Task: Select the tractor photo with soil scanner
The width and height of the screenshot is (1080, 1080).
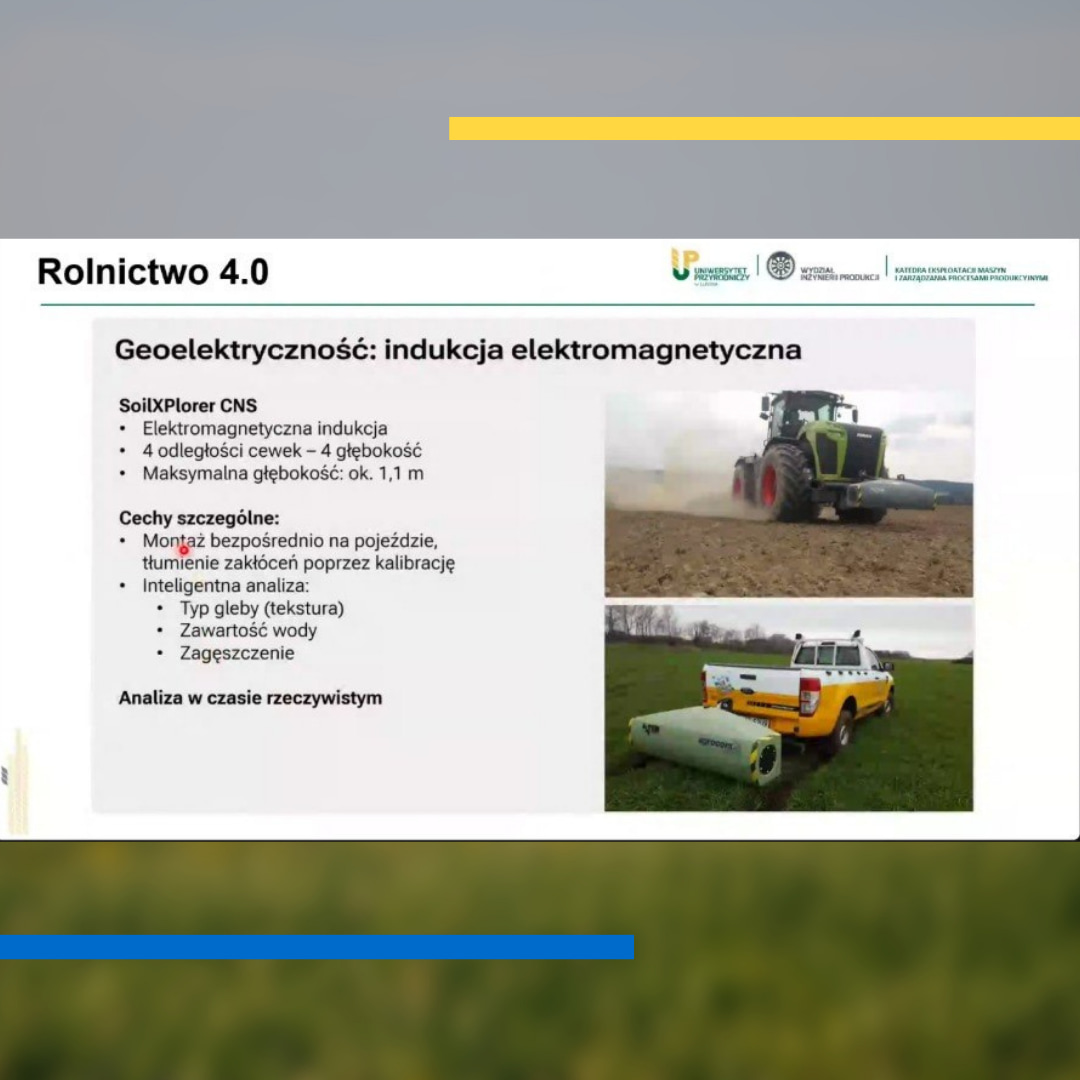Action: (788, 492)
